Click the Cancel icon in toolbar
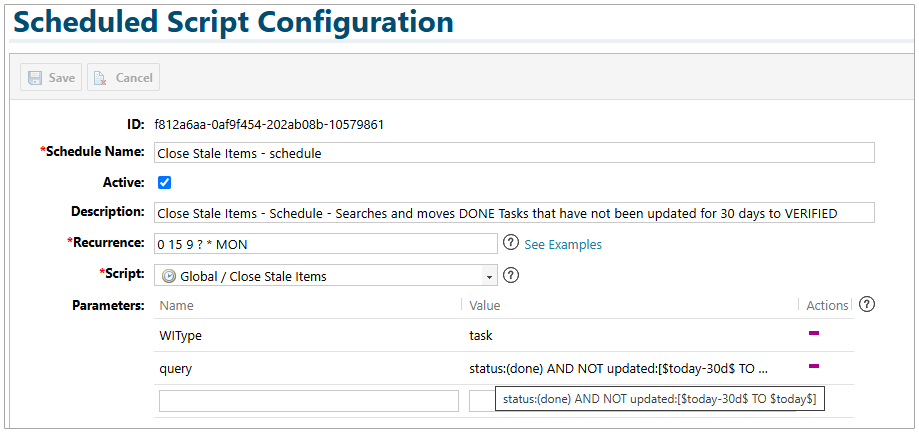The height and width of the screenshot is (433, 919). click(101, 78)
